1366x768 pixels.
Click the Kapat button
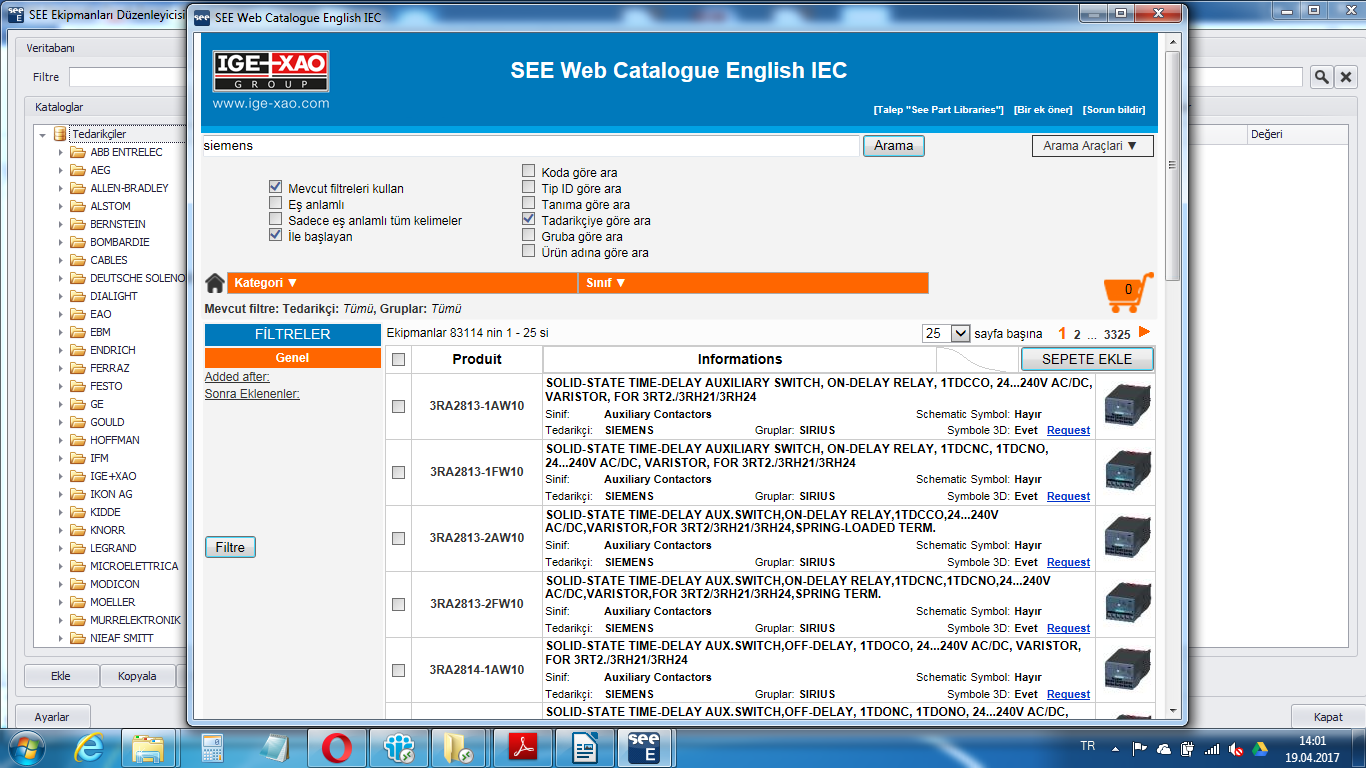point(1328,717)
